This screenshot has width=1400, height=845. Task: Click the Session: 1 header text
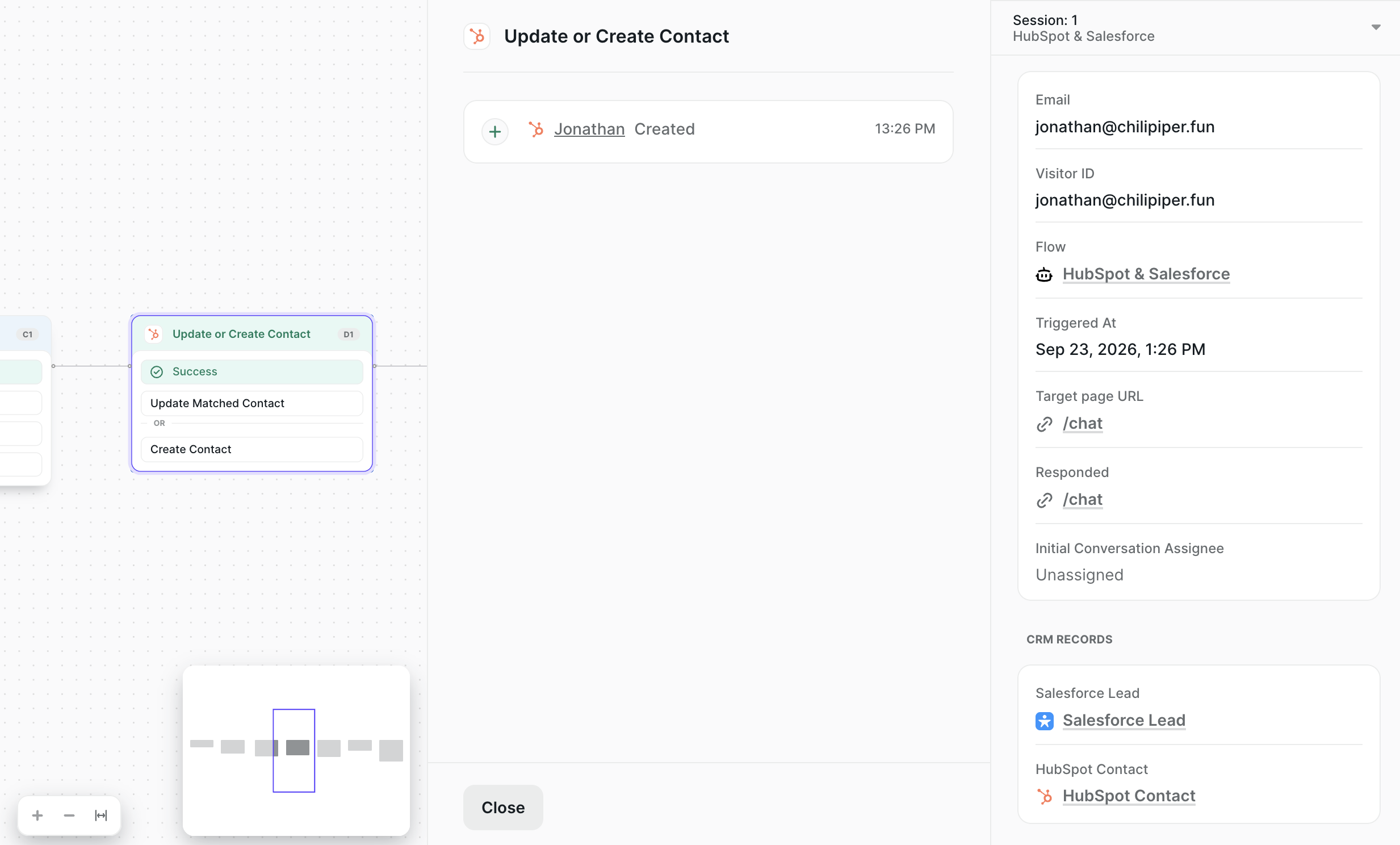pos(1045,20)
